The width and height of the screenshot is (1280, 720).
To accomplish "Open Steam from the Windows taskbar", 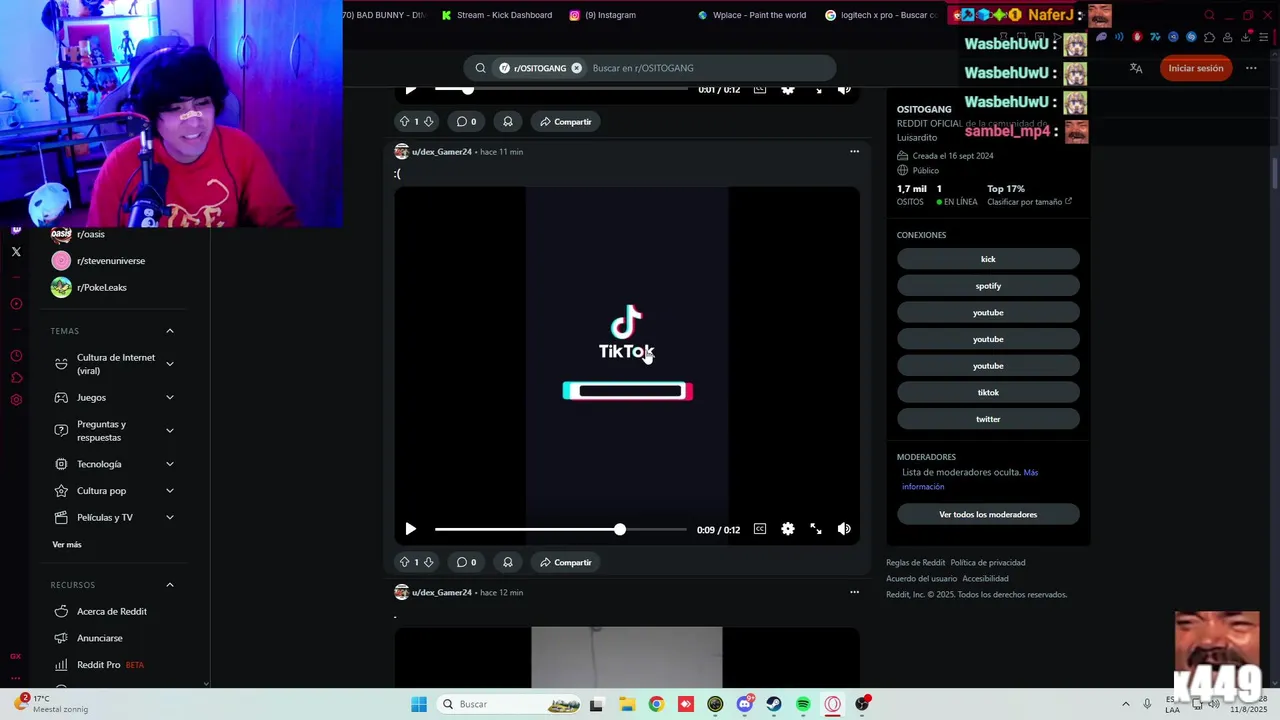I will click(x=774, y=704).
